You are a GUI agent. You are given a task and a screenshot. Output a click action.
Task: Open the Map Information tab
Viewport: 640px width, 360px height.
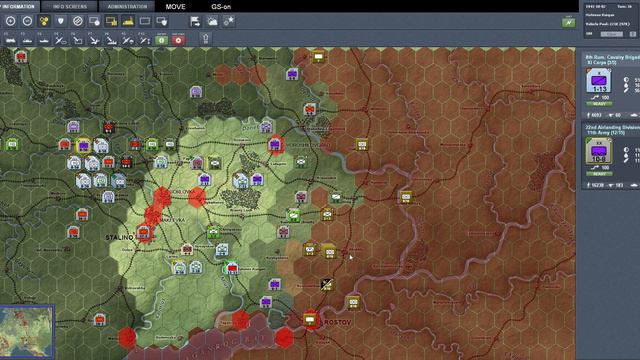[x=19, y=6]
